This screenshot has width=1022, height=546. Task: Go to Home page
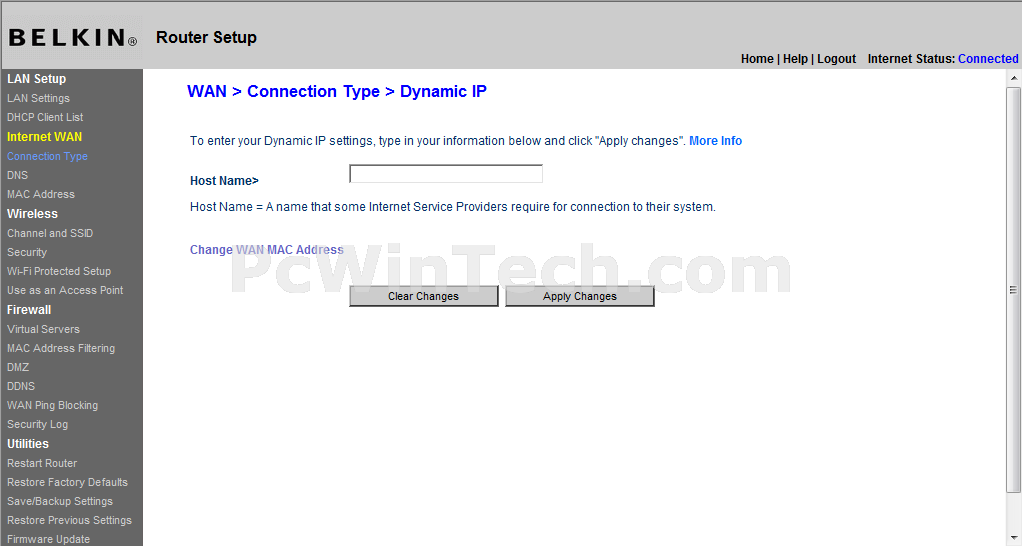click(757, 59)
